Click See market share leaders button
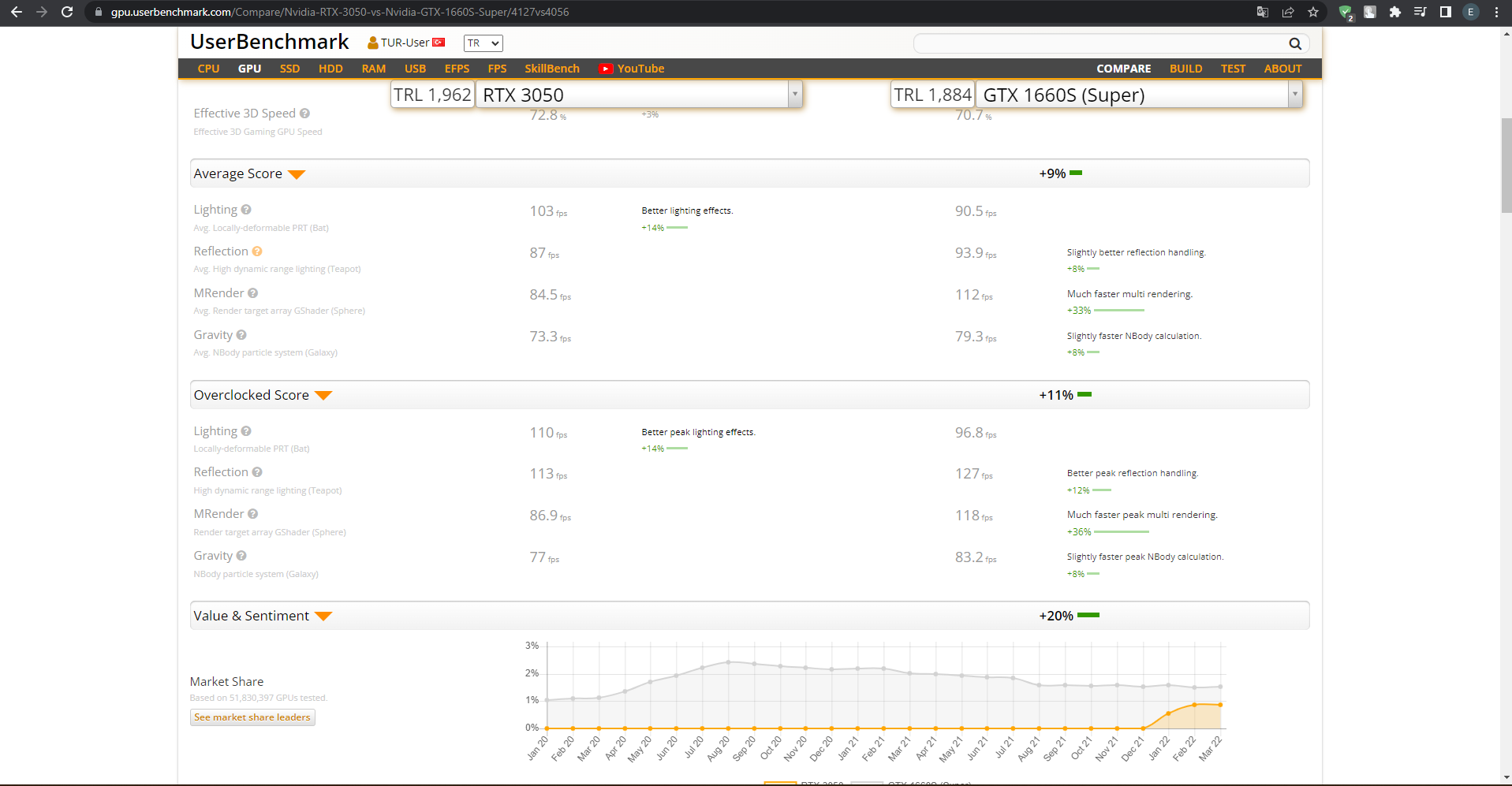Image resolution: width=1512 pixels, height=786 pixels. (252, 717)
